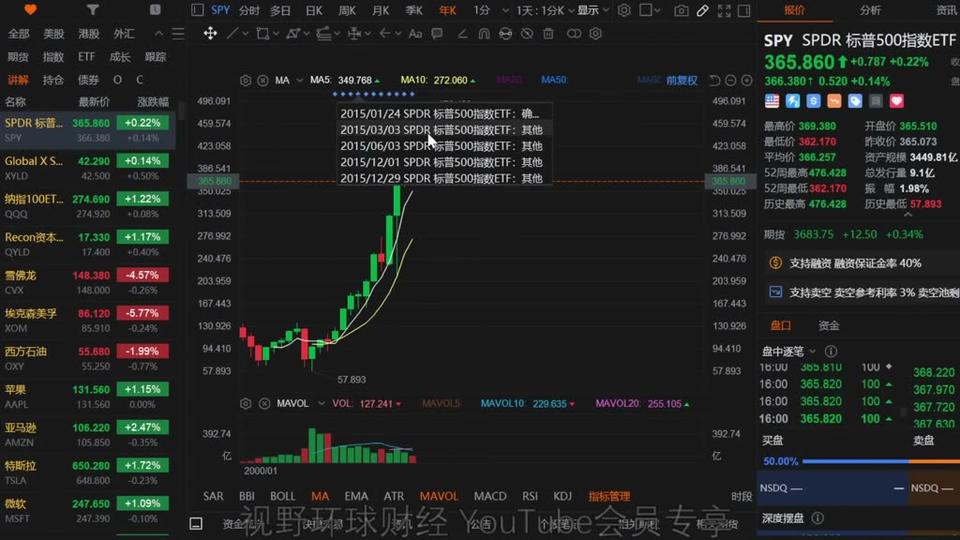The image size is (960, 540).
Task: Collapse watchlist categories with up chevron
Action: pyautogui.click(x=159, y=34)
